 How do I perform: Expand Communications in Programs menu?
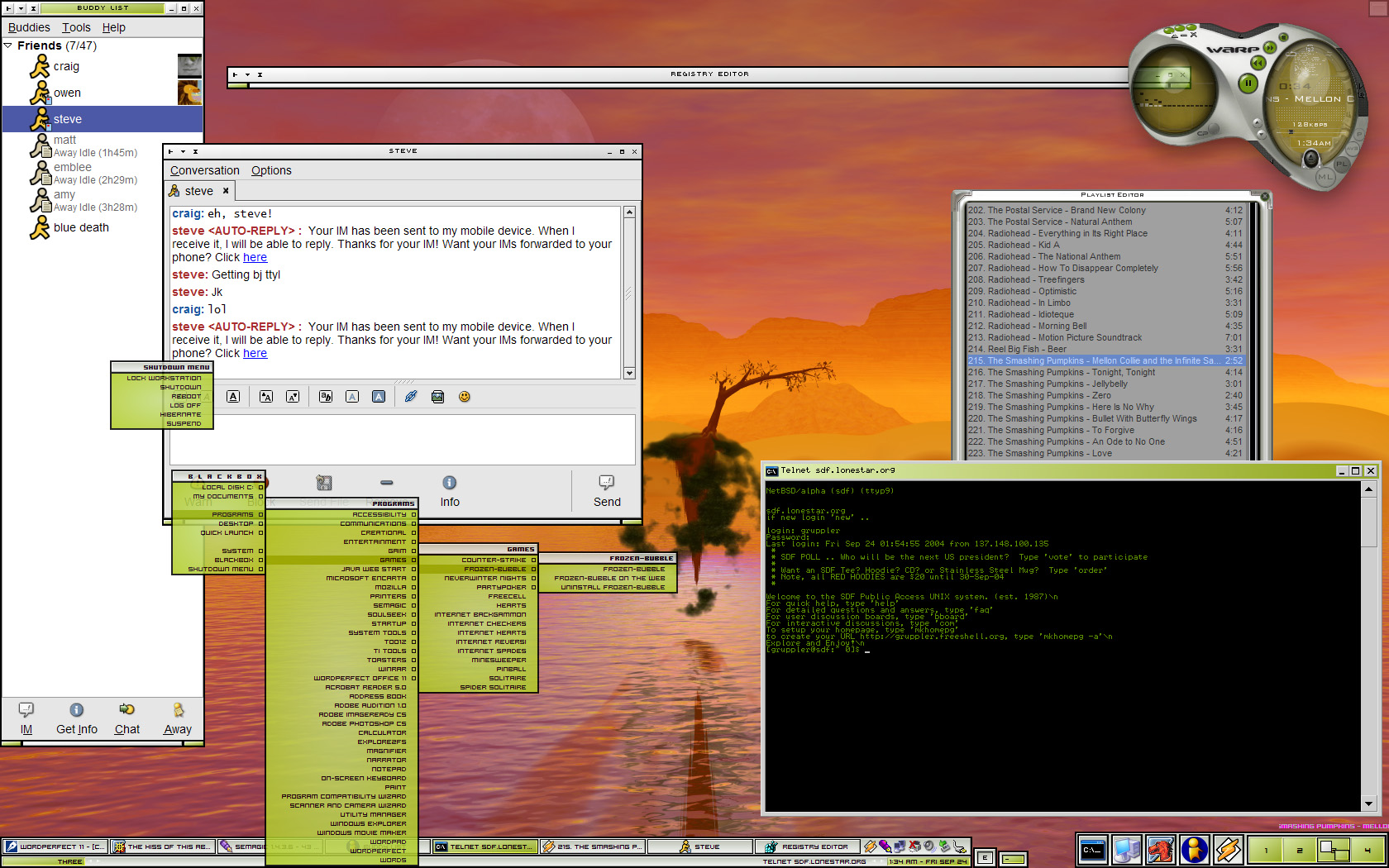click(x=341, y=524)
